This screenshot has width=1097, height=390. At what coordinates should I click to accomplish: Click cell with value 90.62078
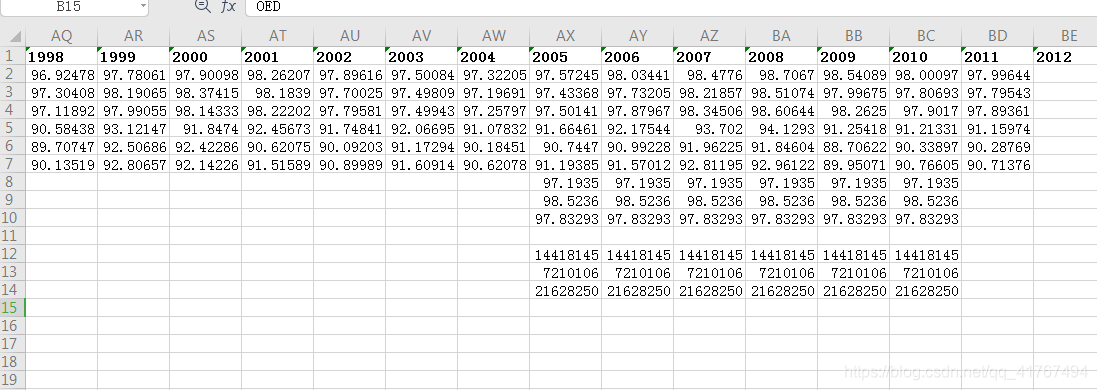point(494,165)
